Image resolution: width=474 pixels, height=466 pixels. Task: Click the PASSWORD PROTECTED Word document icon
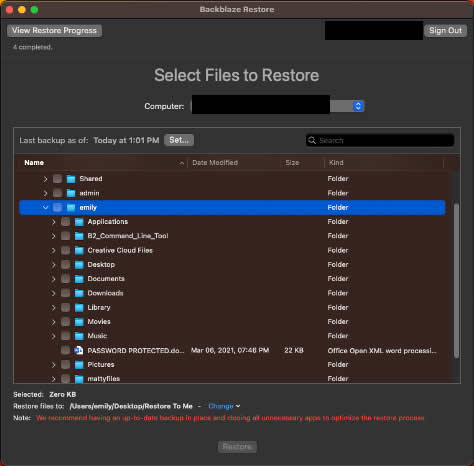79,350
